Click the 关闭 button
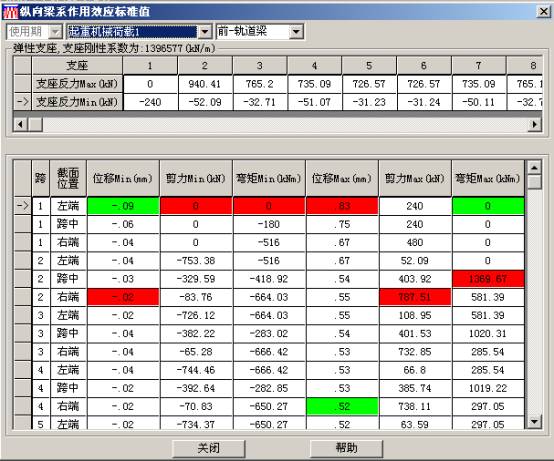Screen dimensions: 554x461 [x=209, y=448]
